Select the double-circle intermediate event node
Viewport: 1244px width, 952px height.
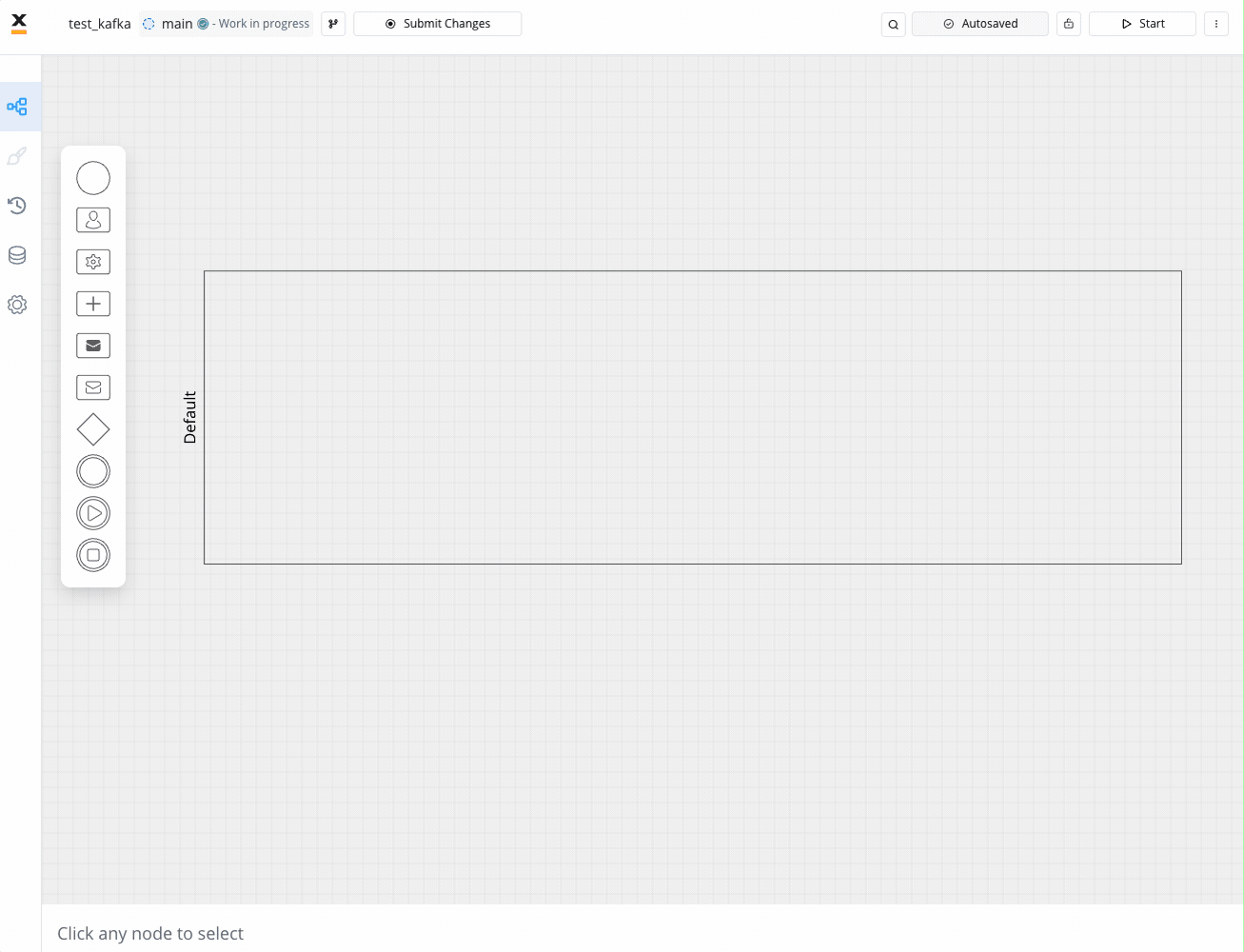click(x=93, y=471)
